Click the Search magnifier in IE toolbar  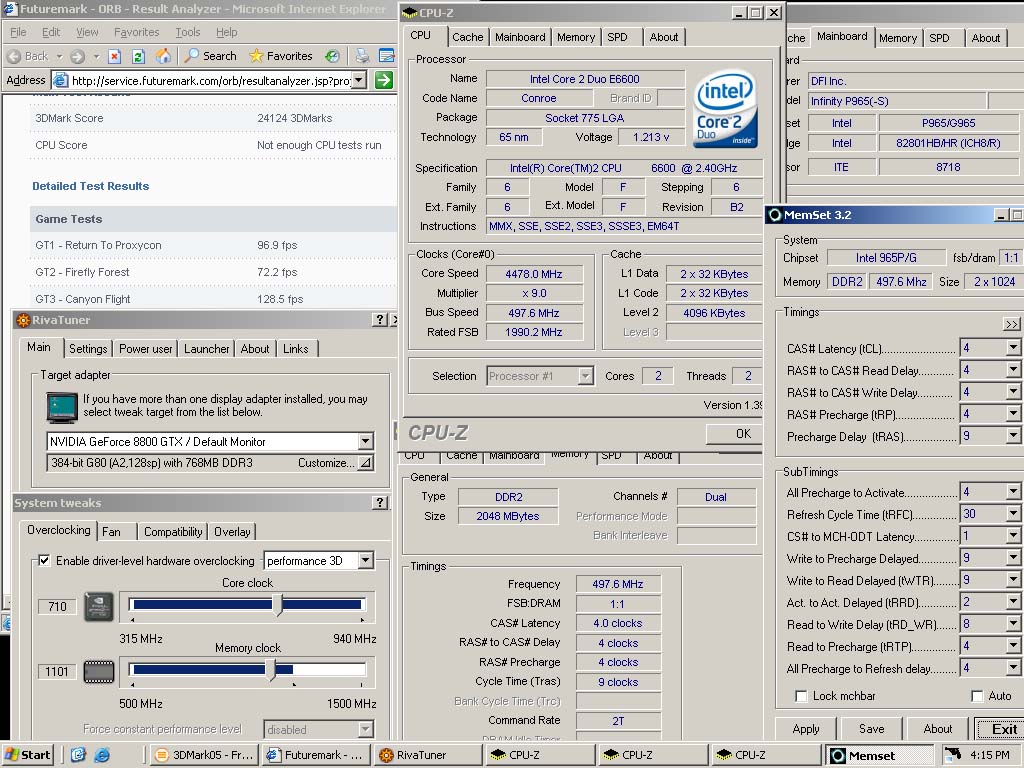pyautogui.click(x=191, y=56)
